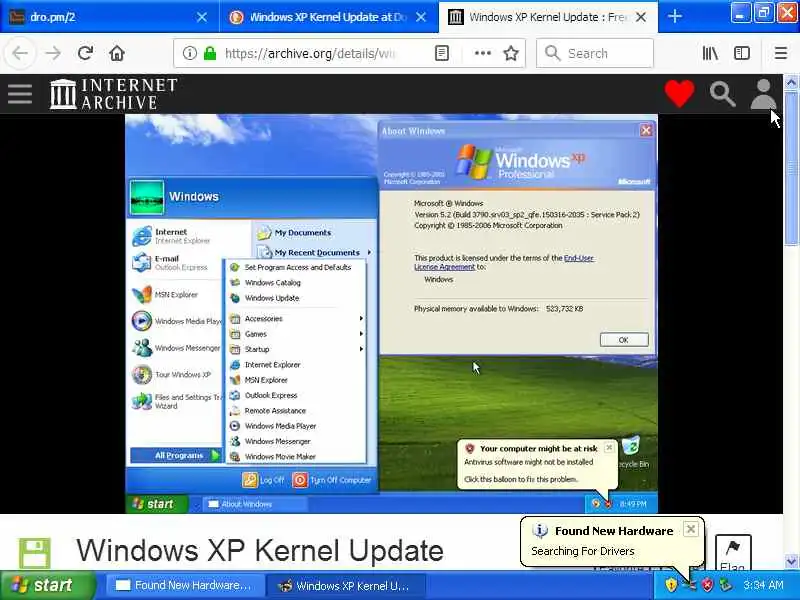The height and width of the screenshot is (600, 800).
Task: Close the dro.pm/2 tab
Action: [202, 17]
